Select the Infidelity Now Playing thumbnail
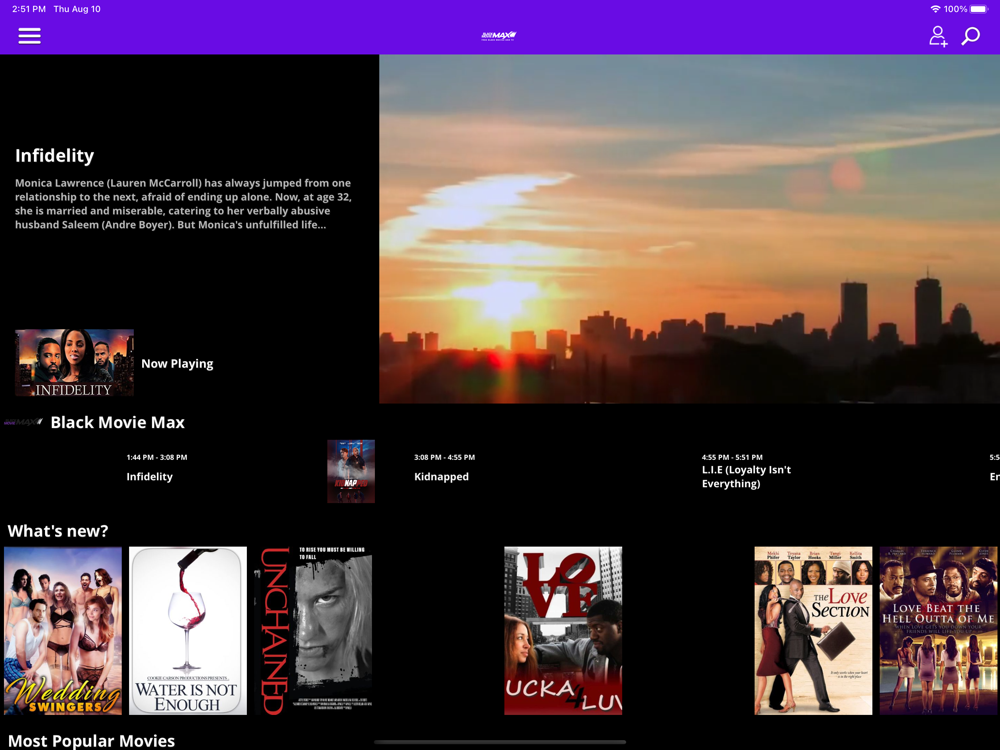 pyautogui.click(x=75, y=362)
